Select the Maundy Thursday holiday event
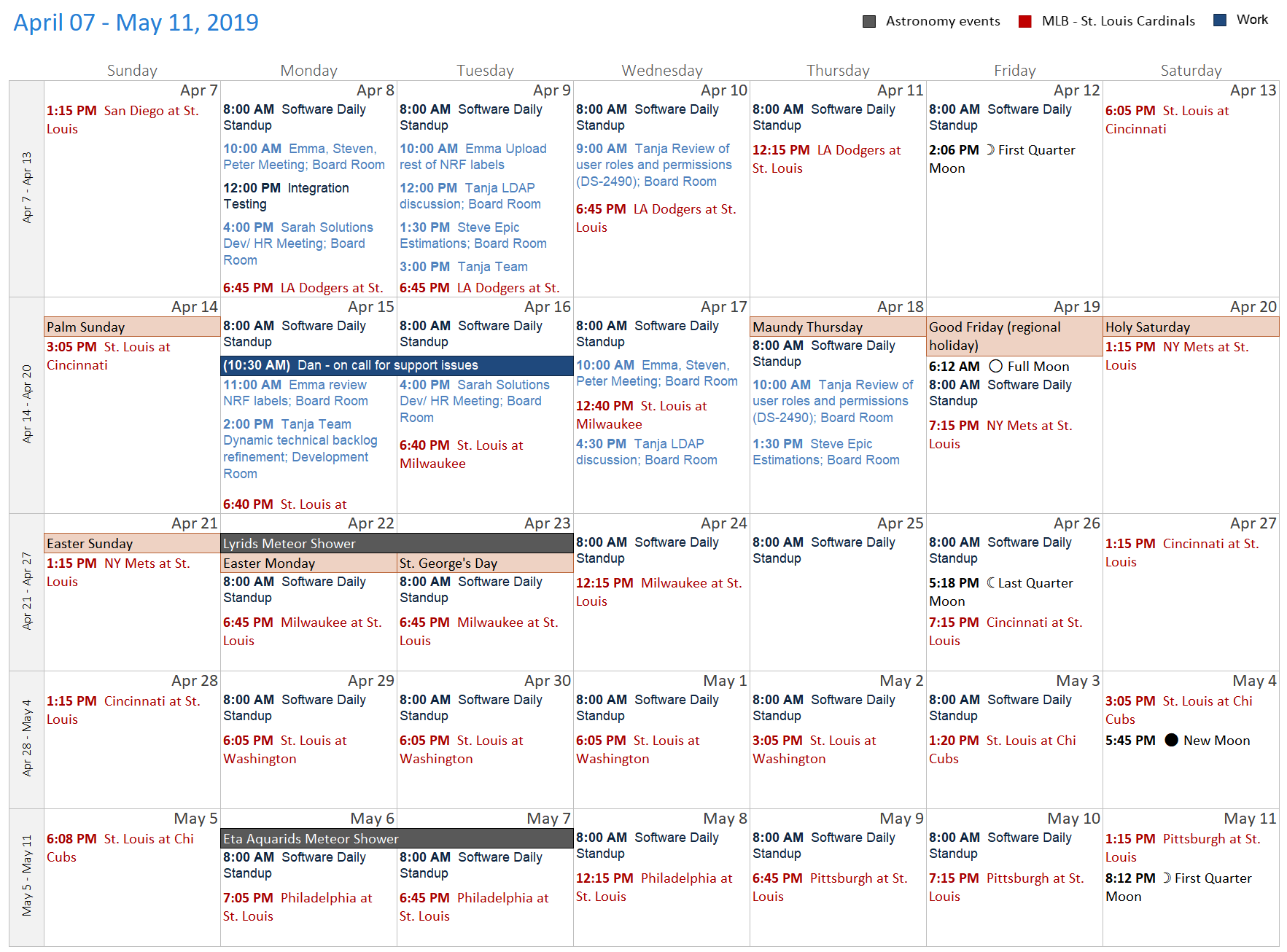Viewport: 1287px width, 952px height. pos(837,327)
